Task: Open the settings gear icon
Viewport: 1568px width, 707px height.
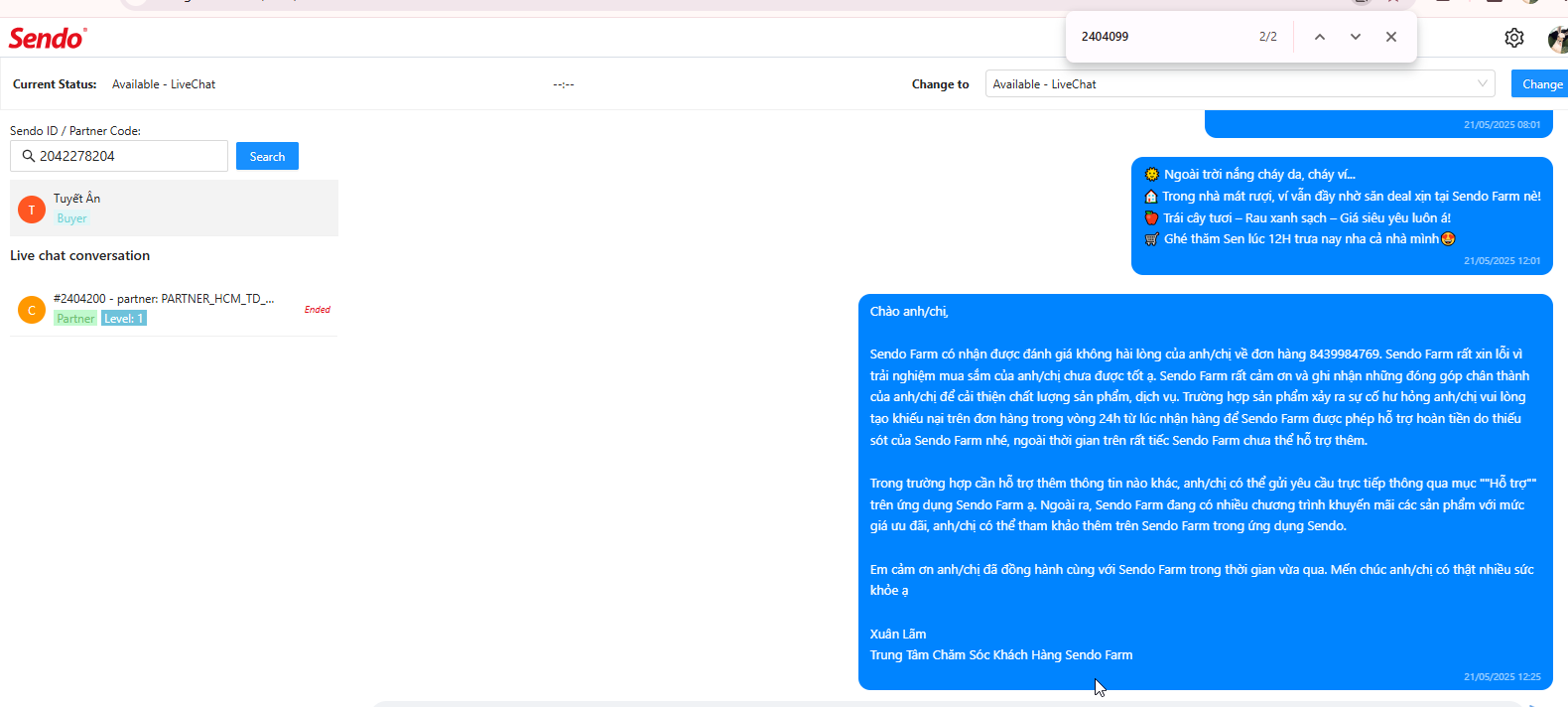Action: [x=1513, y=38]
